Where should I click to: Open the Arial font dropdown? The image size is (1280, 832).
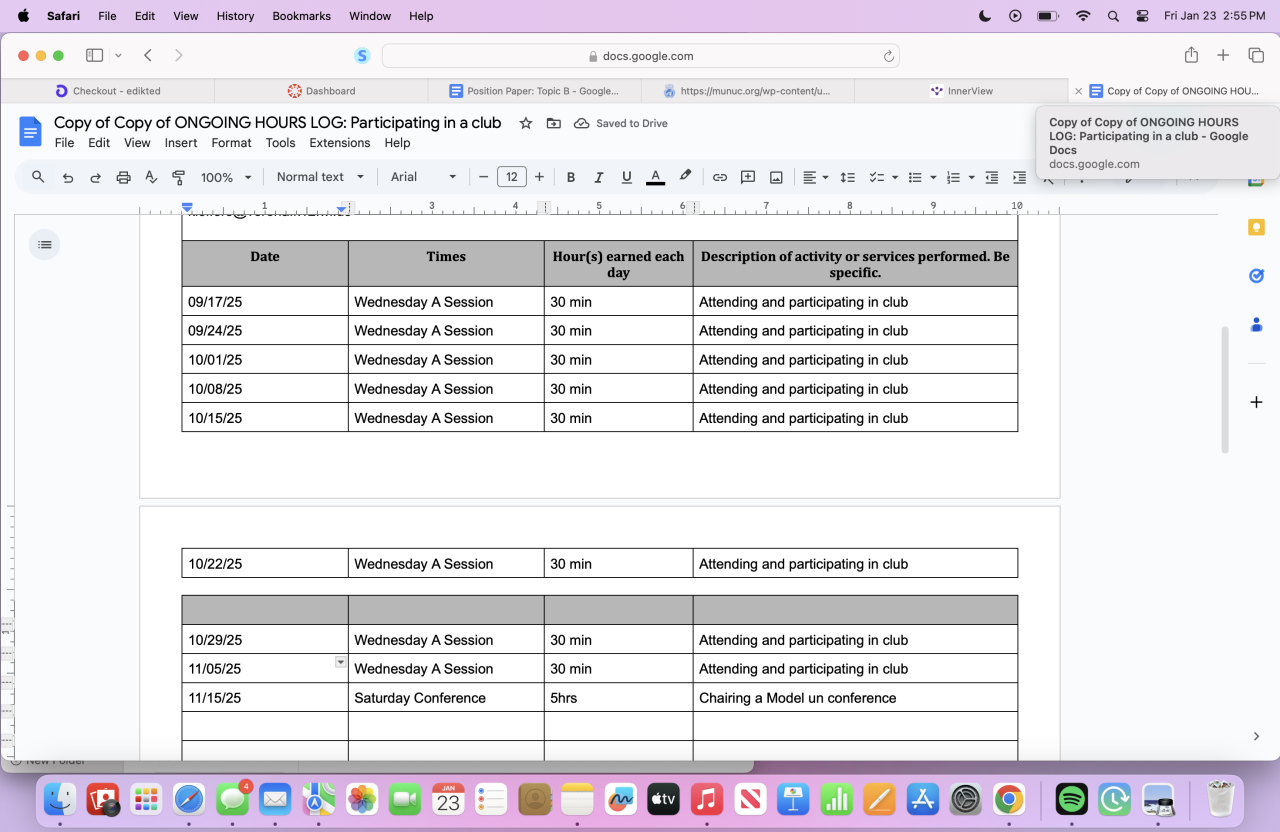(423, 177)
